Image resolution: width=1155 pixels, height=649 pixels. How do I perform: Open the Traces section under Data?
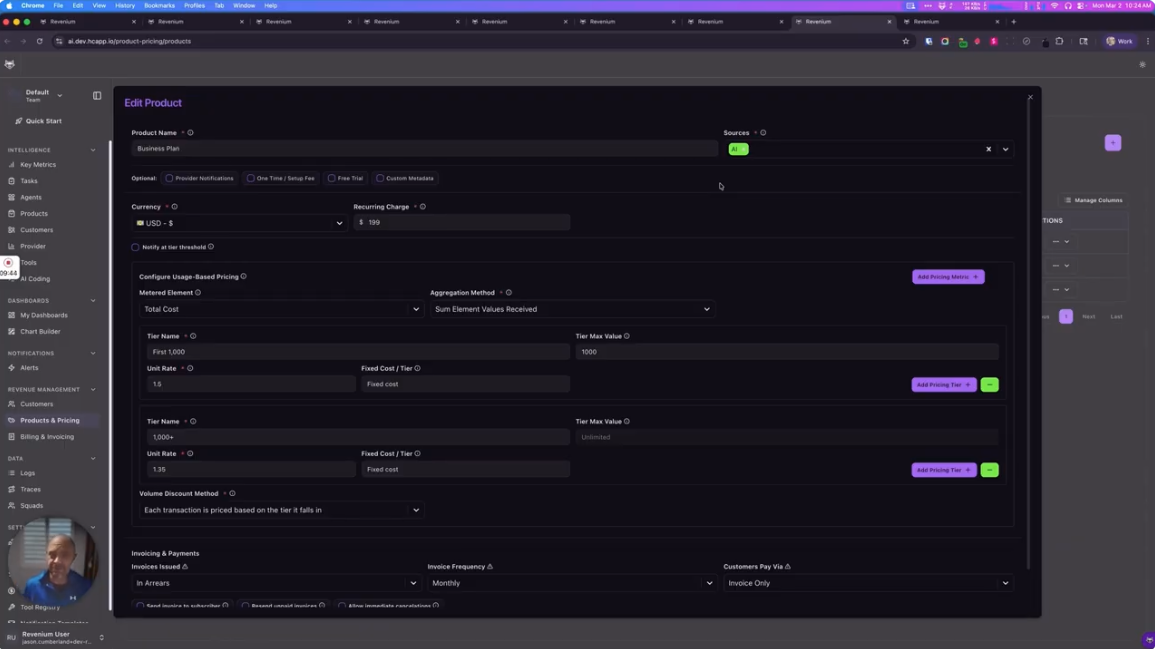click(32, 489)
